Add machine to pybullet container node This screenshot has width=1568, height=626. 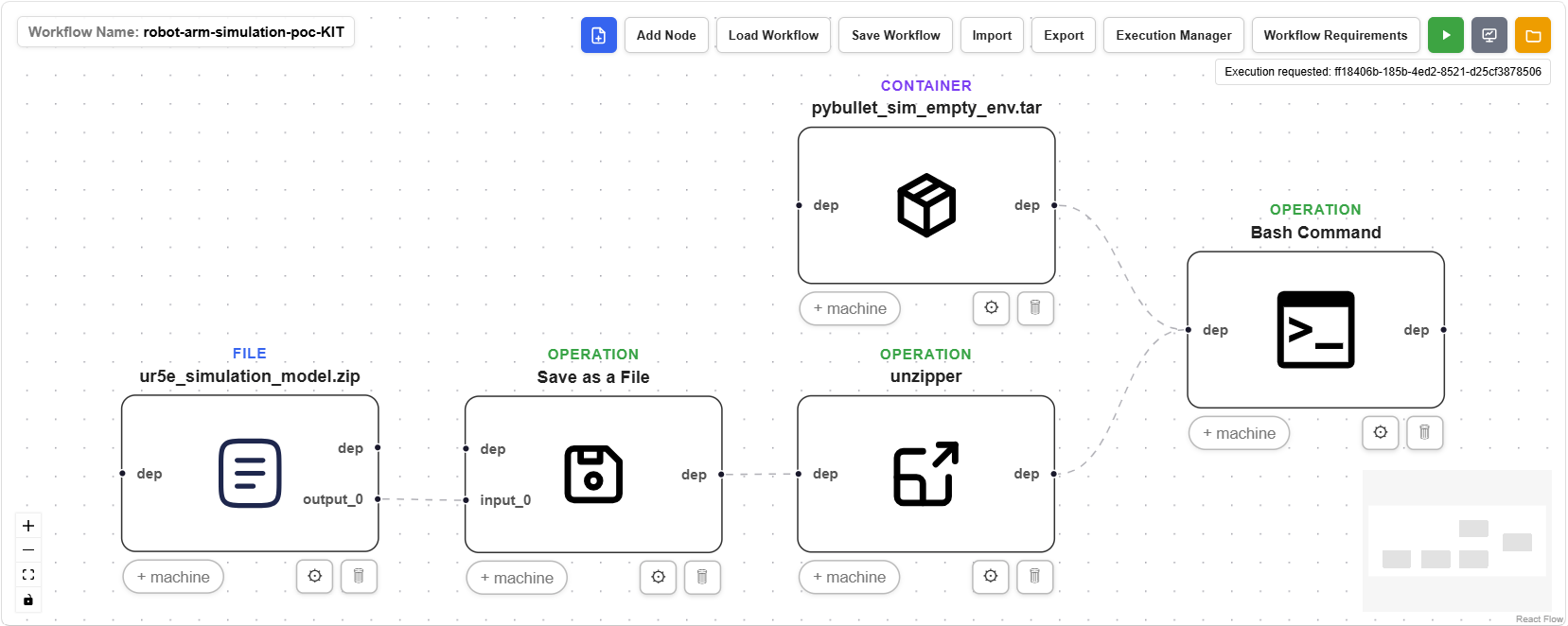click(x=850, y=308)
